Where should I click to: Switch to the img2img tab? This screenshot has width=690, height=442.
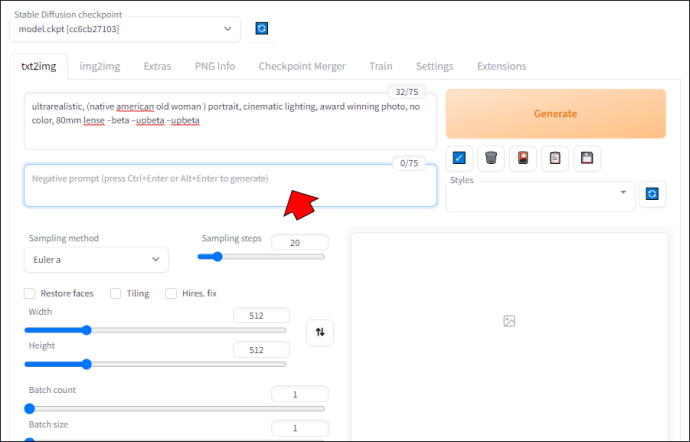[100, 66]
